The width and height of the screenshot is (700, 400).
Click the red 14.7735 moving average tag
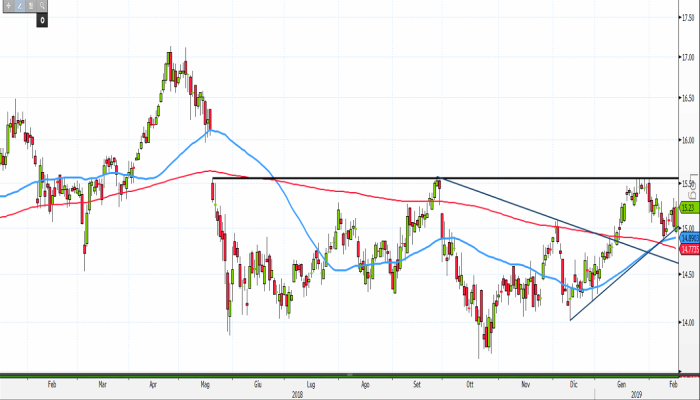(x=689, y=248)
